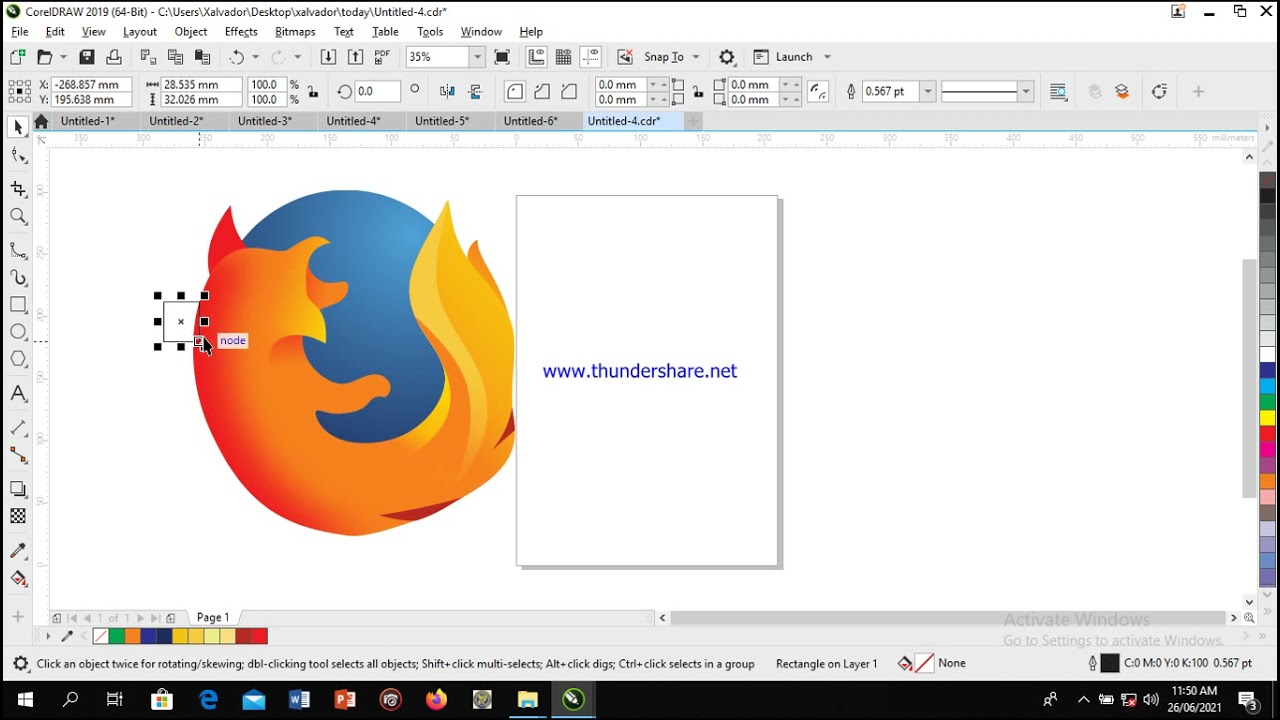Pick the green swatch in document palette
1280x720 pixels.
(x=116, y=636)
